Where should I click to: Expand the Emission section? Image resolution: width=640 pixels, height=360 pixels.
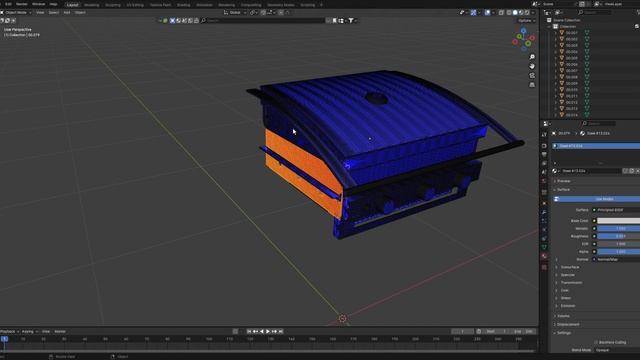click(x=567, y=306)
